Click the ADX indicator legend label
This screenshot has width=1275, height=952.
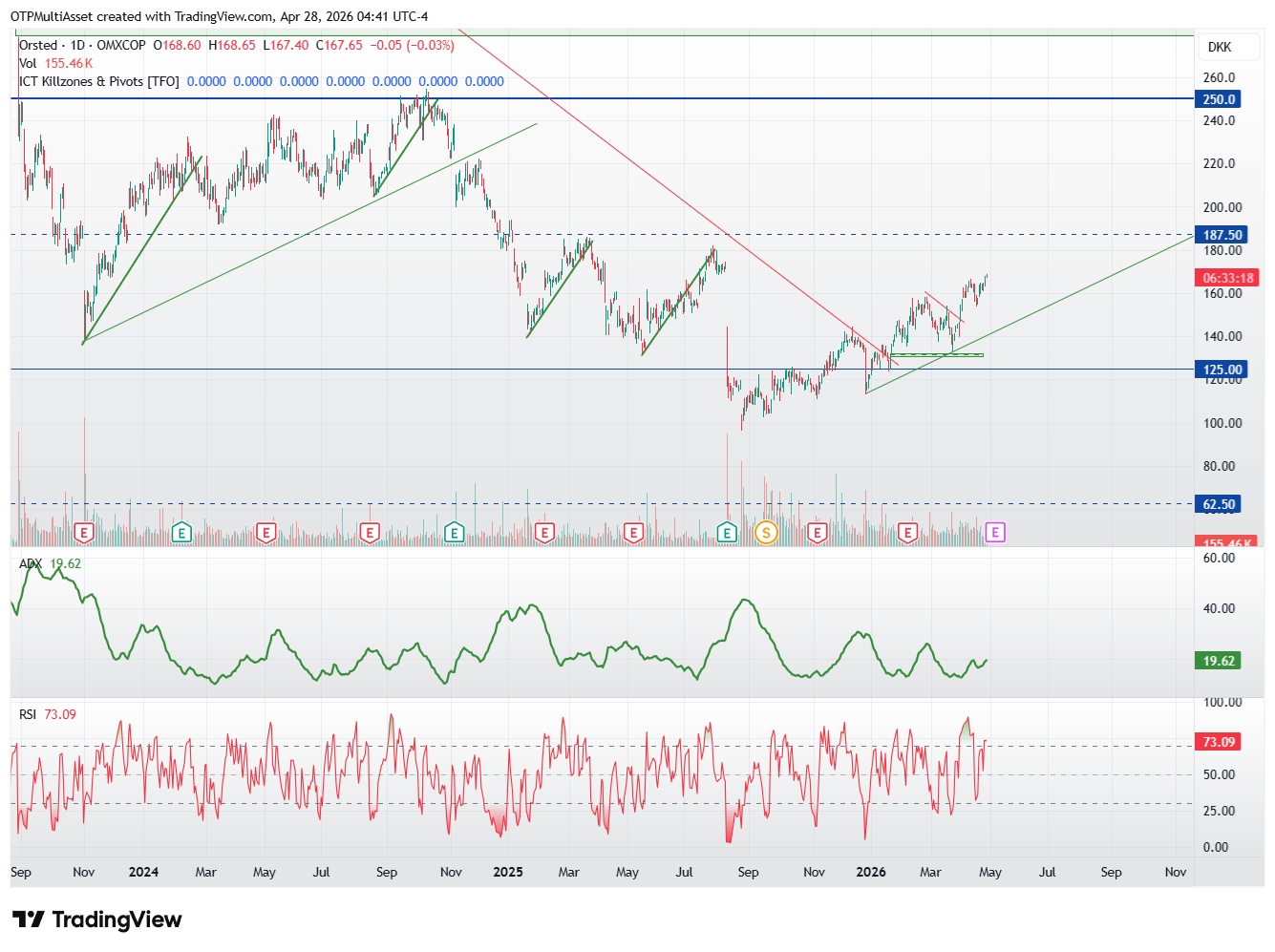click(31, 563)
